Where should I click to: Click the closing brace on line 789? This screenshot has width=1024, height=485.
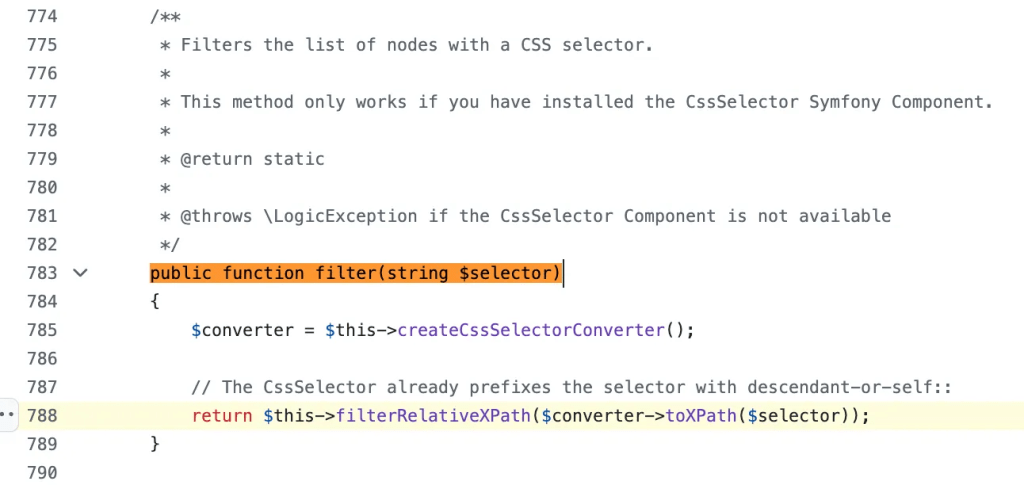pos(155,444)
